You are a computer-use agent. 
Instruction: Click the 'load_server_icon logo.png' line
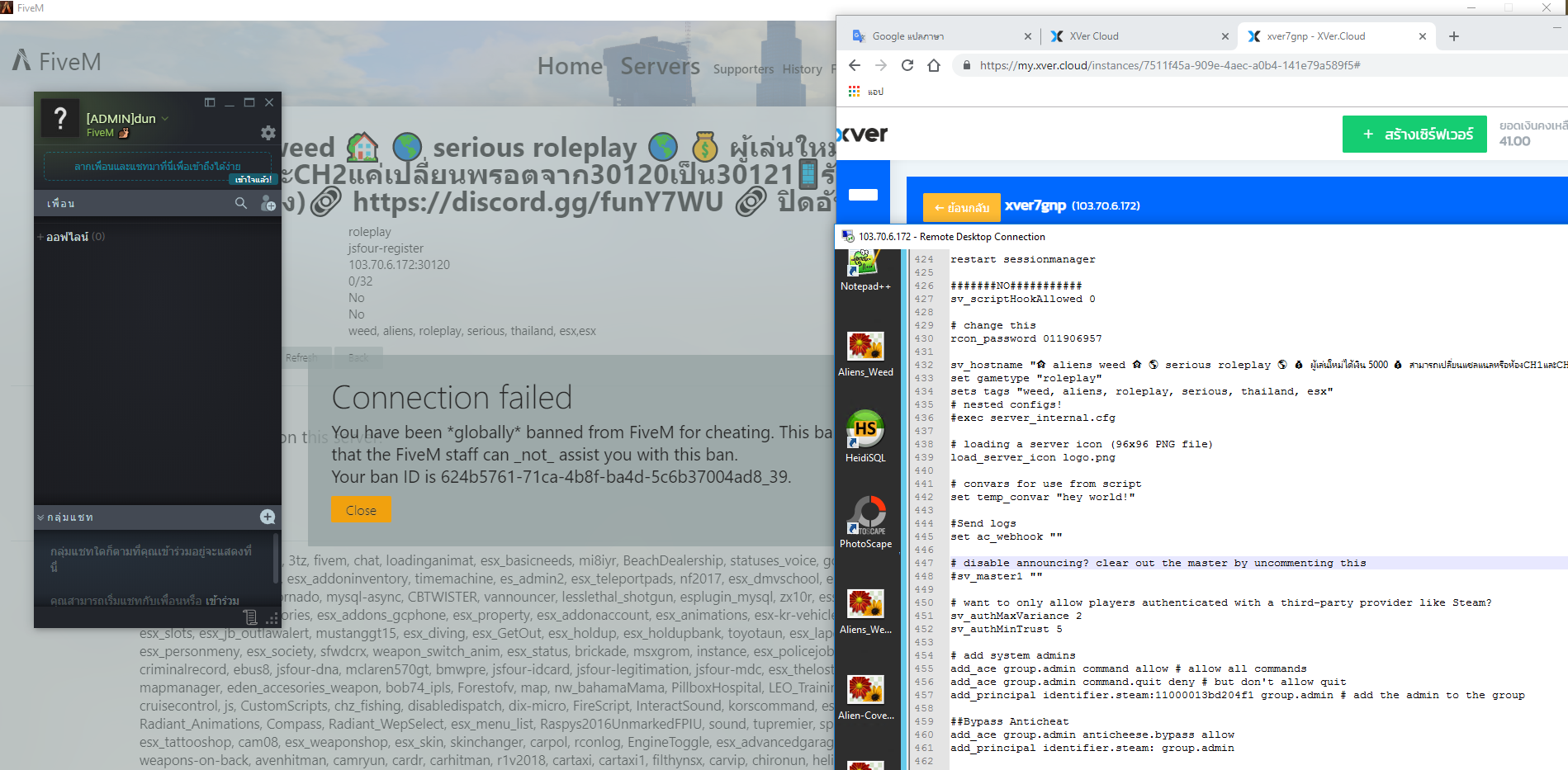pos(1032,457)
